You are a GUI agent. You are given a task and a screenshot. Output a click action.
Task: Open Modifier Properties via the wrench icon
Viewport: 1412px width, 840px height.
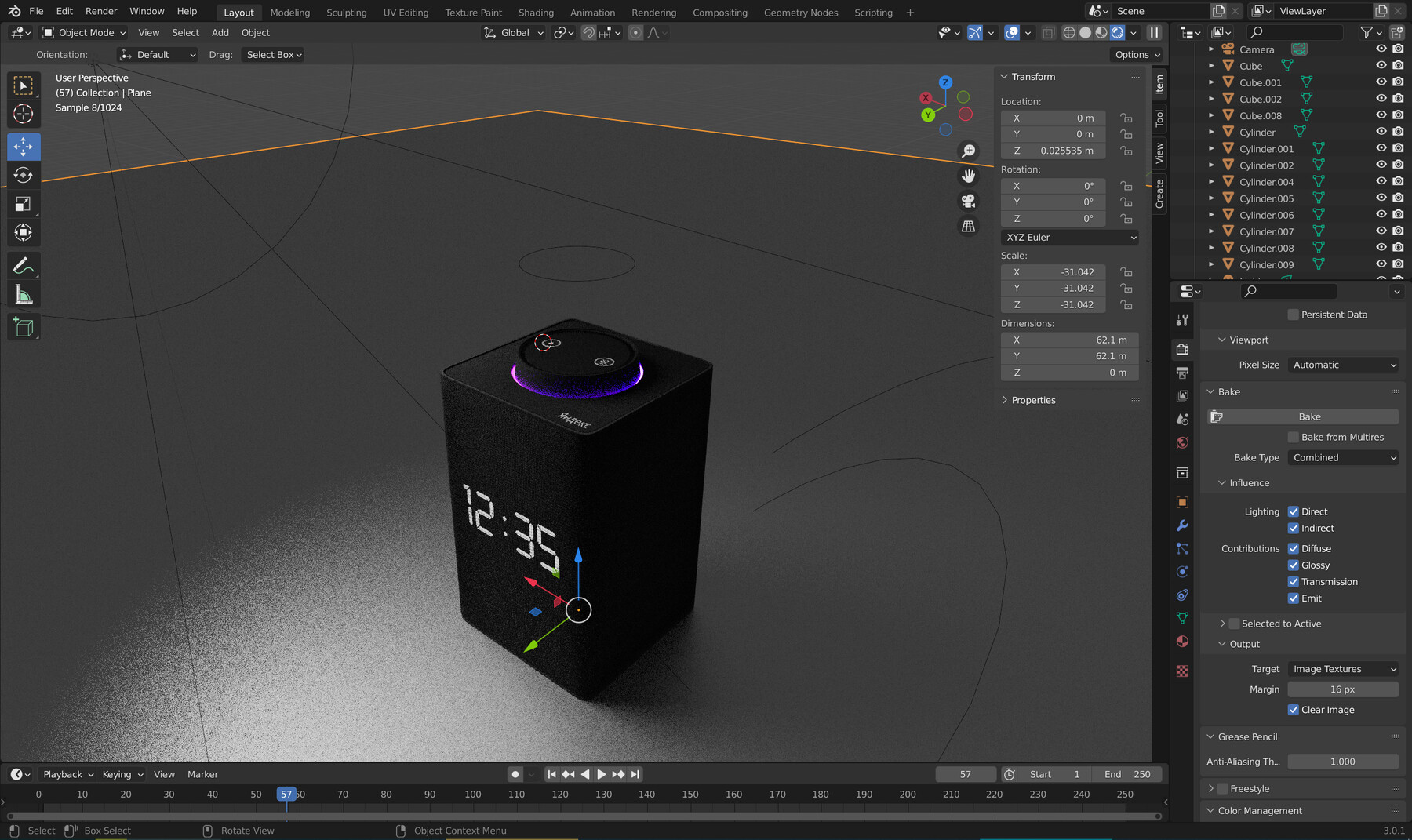coord(1182,525)
